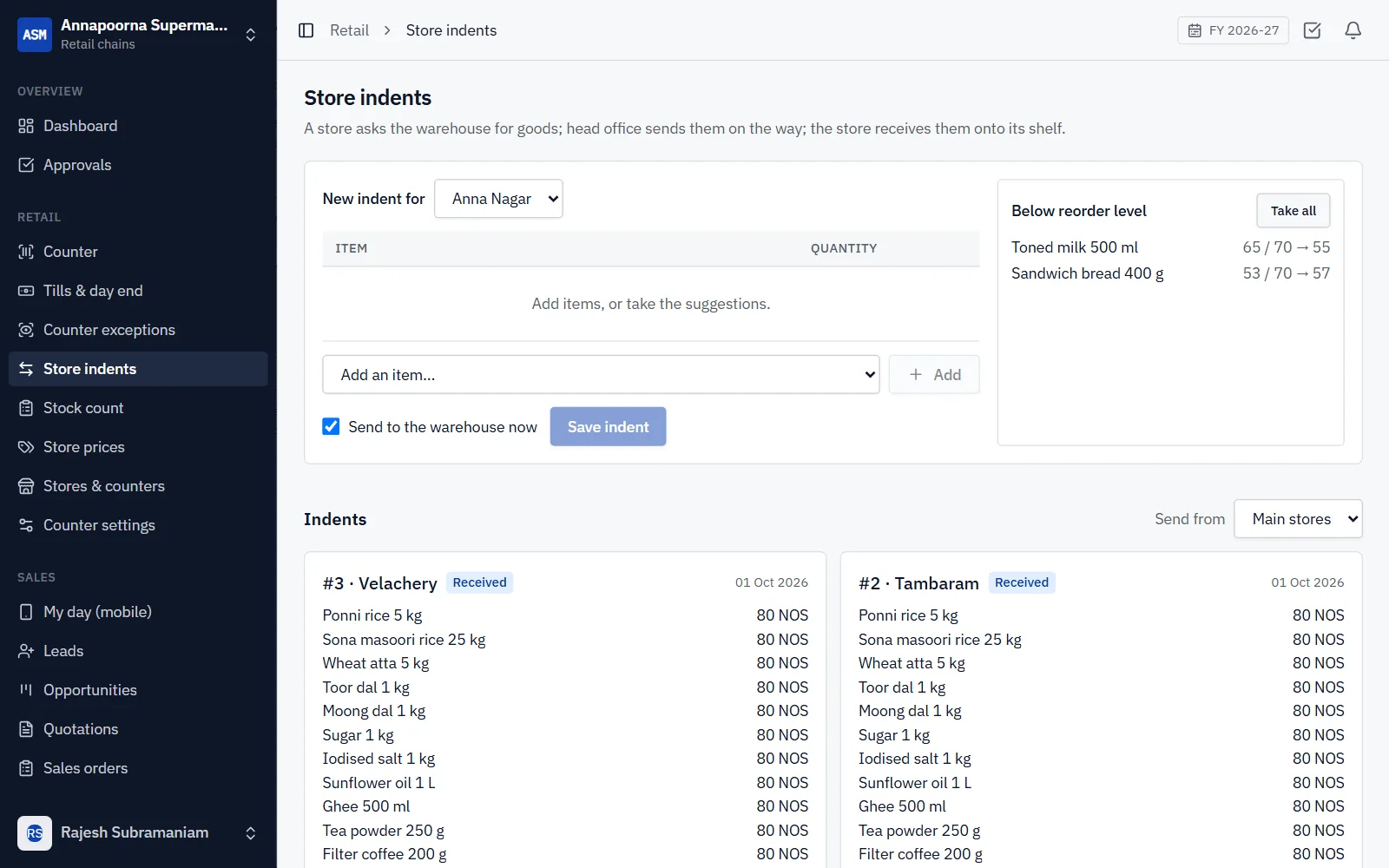1389x868 pixels.
Task: Click the QUANTITY column header
Action: (x=844, y=248)
